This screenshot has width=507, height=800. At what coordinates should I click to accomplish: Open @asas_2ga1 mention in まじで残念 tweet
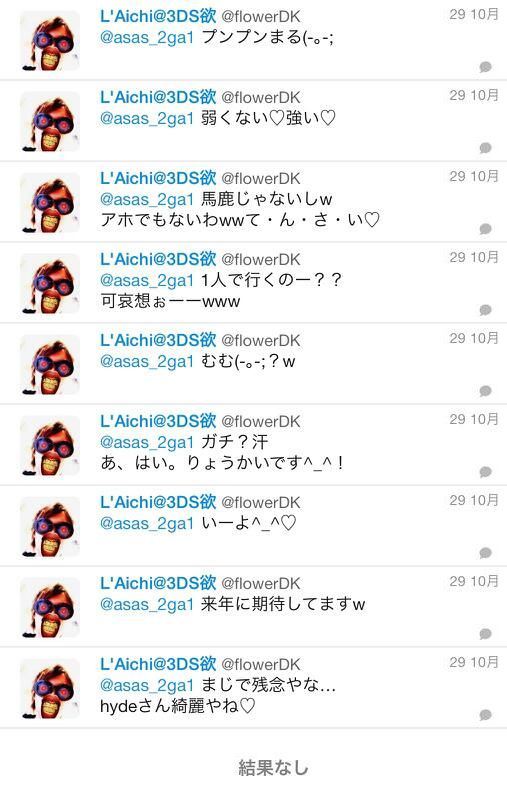point(147,685)
